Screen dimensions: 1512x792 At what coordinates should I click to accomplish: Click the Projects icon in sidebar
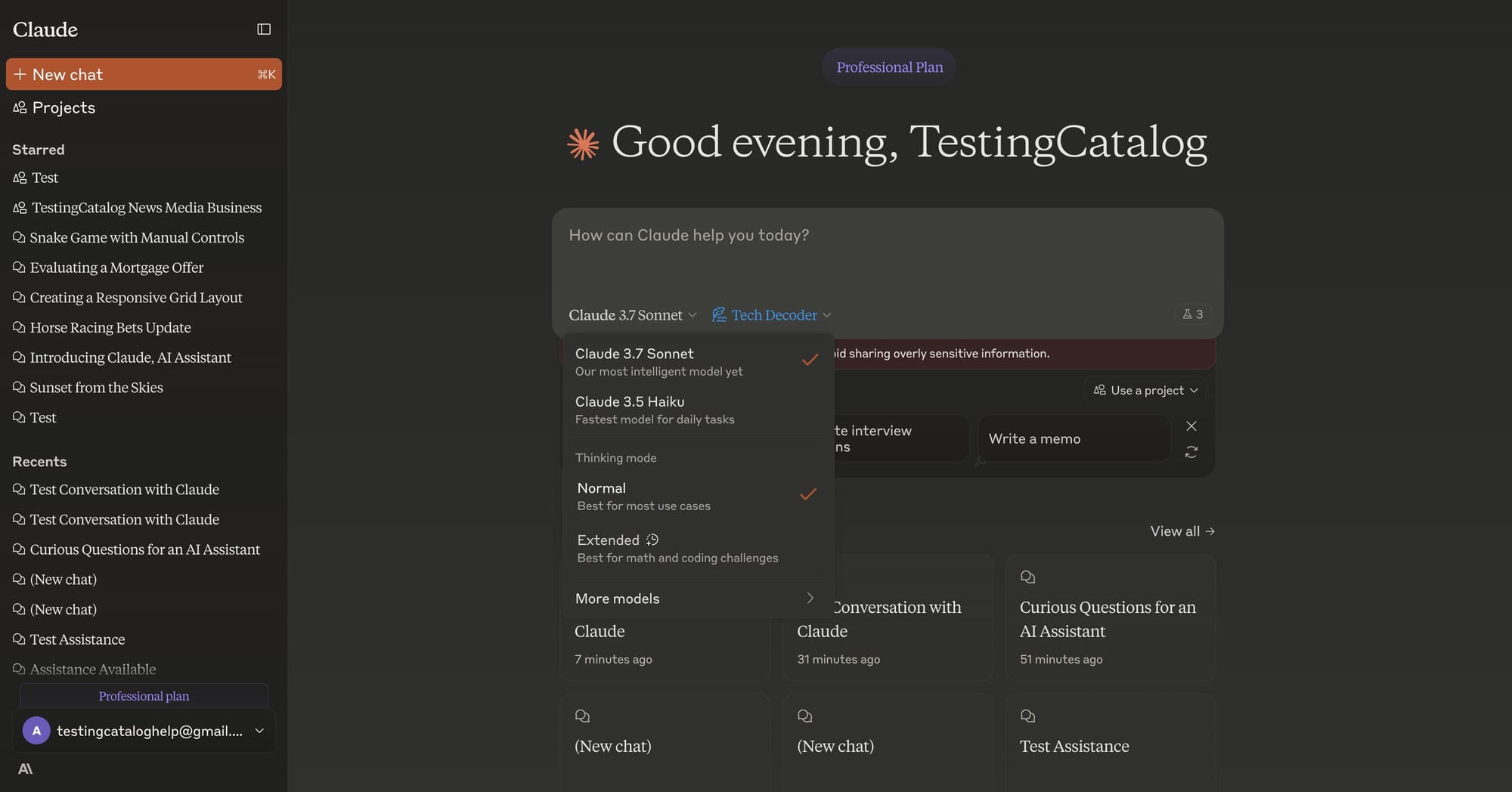pos(20,107)
